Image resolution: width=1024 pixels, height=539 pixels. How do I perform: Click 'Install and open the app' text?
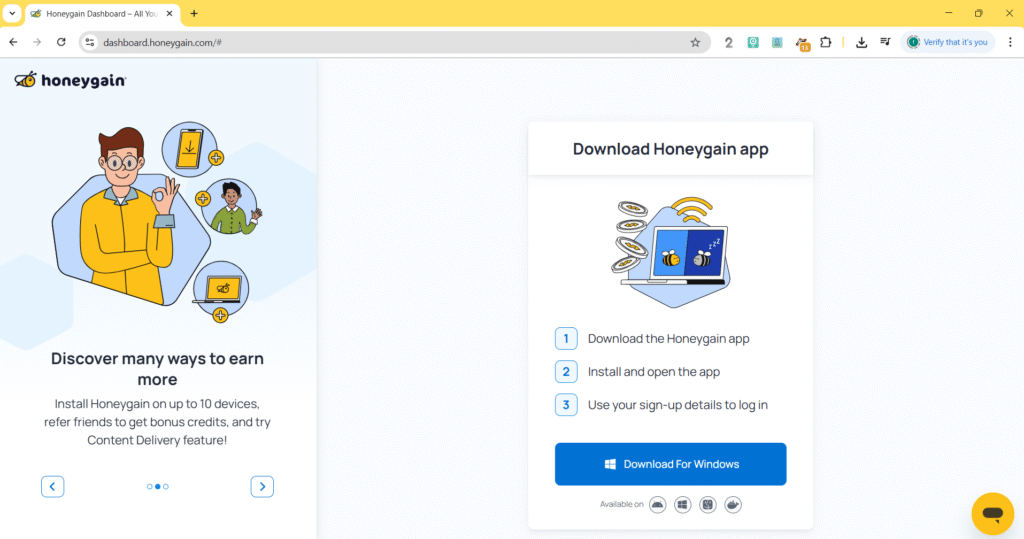click(x=654, y=372)
